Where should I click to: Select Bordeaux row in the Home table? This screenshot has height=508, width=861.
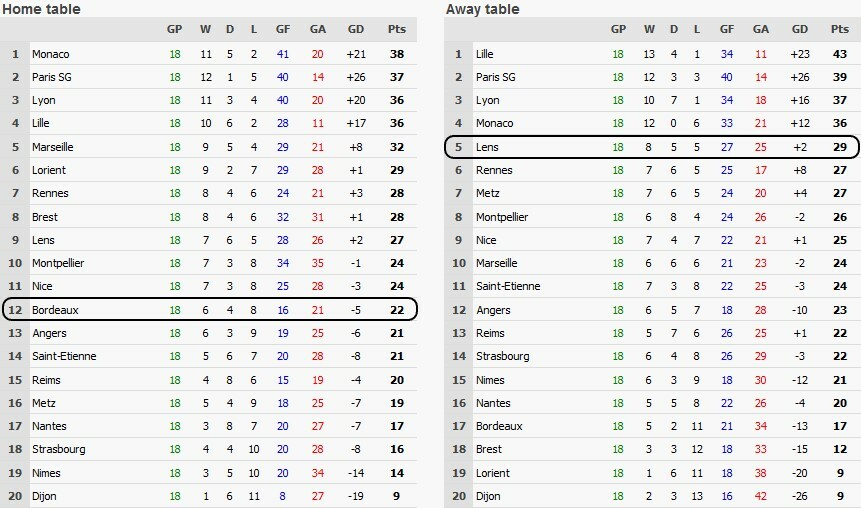(x=209, y=310)
